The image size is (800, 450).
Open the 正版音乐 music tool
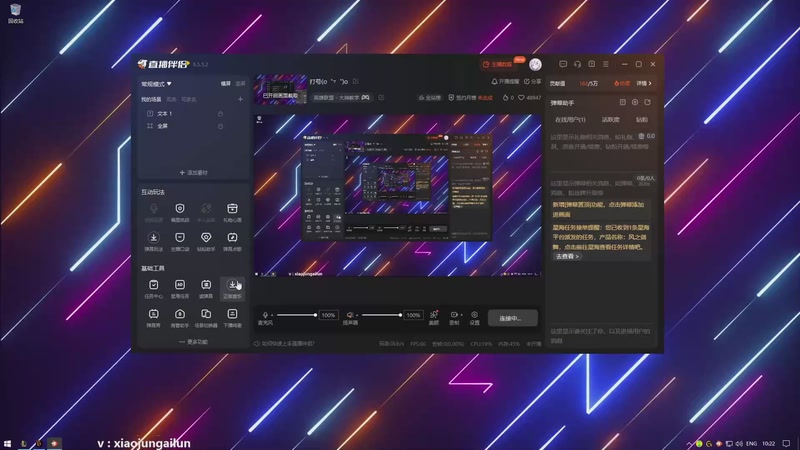pos(232,288)
